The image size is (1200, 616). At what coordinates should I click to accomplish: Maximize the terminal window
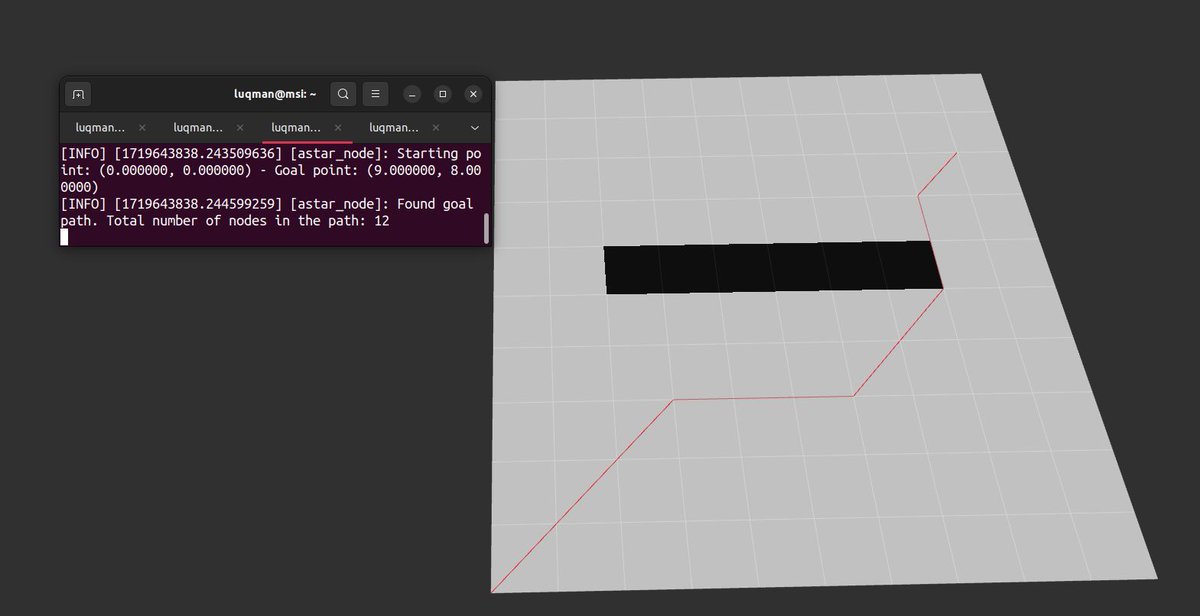pyautogui.click(x=443, y=94)
